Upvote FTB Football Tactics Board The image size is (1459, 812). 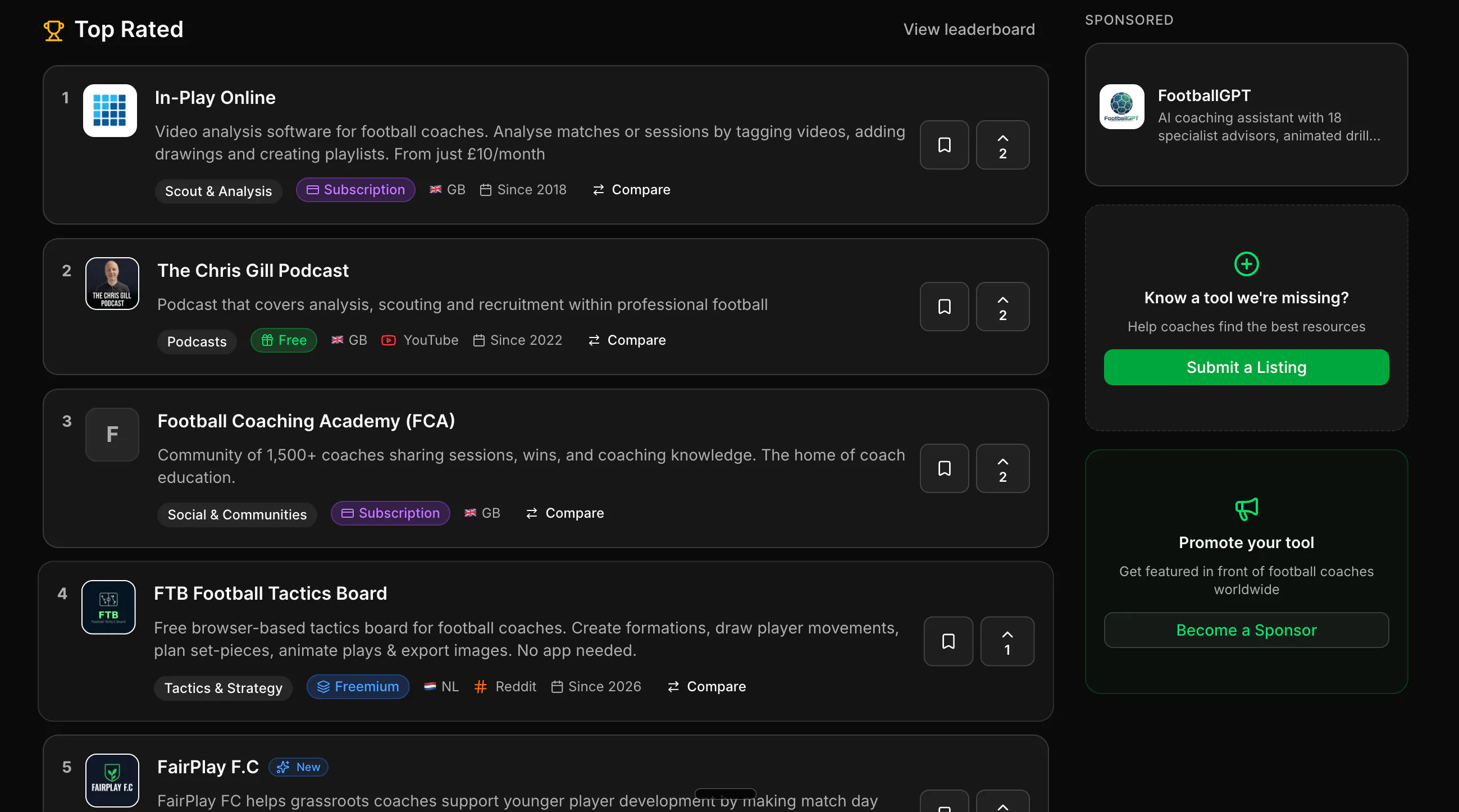pos(1007,641)
